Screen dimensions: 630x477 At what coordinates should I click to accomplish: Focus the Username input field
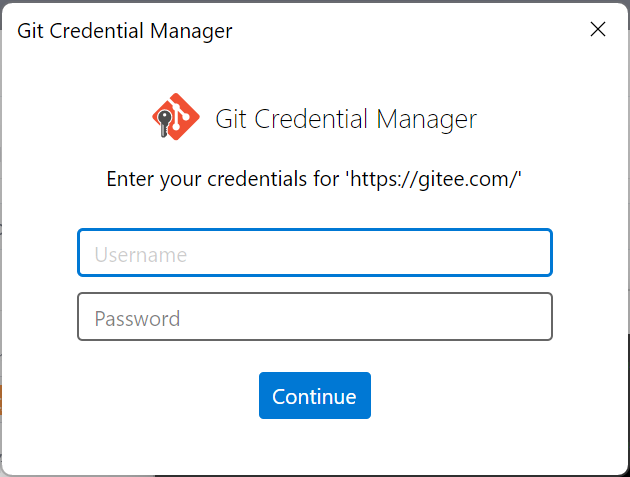pos(314,253)
